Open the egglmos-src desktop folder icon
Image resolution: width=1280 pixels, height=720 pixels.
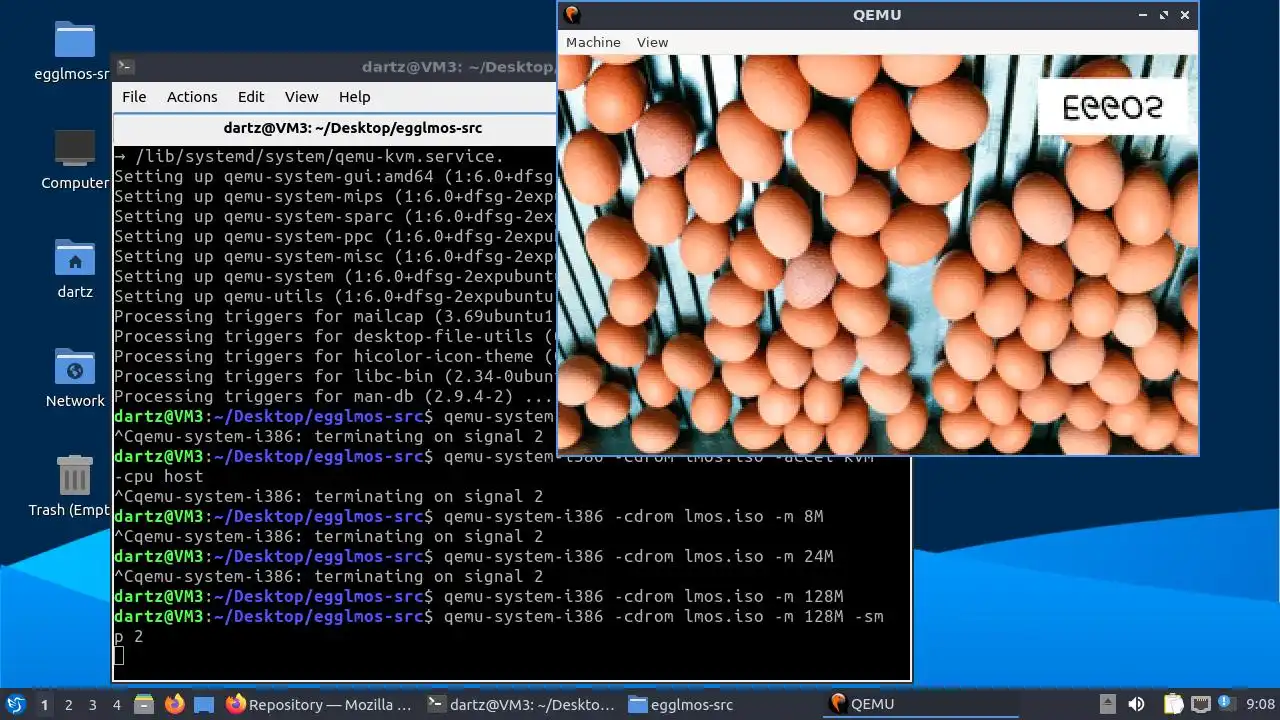coord(75,40)
